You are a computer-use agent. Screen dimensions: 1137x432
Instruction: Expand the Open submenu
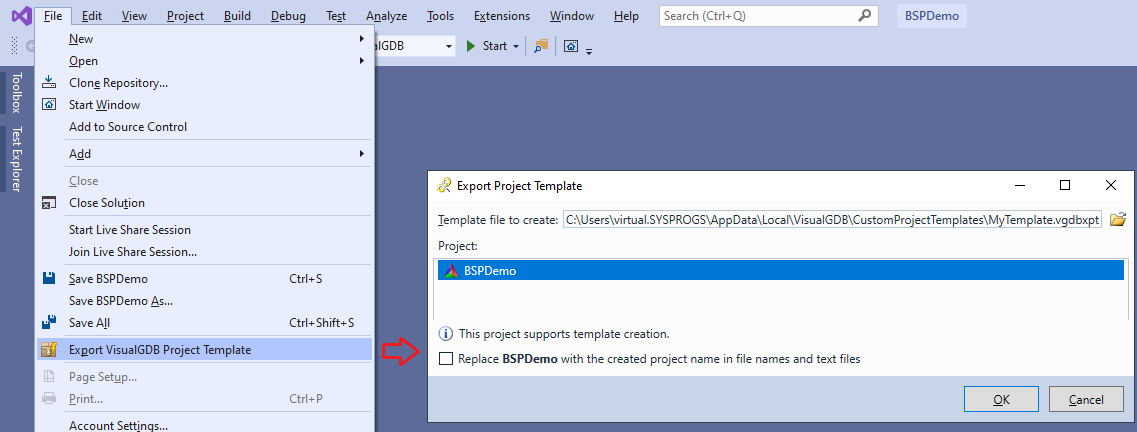pyautogui.click(x=205, y=61)
